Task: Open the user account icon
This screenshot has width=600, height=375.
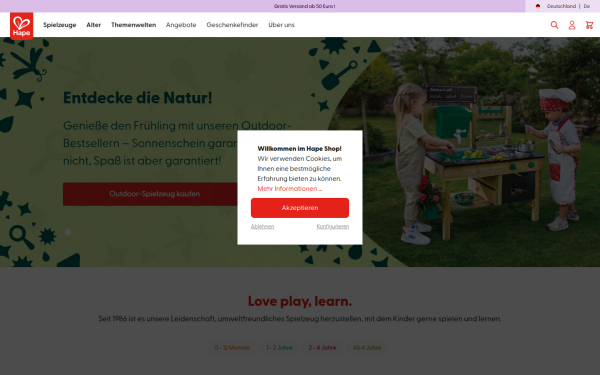Action: (572, 25)
